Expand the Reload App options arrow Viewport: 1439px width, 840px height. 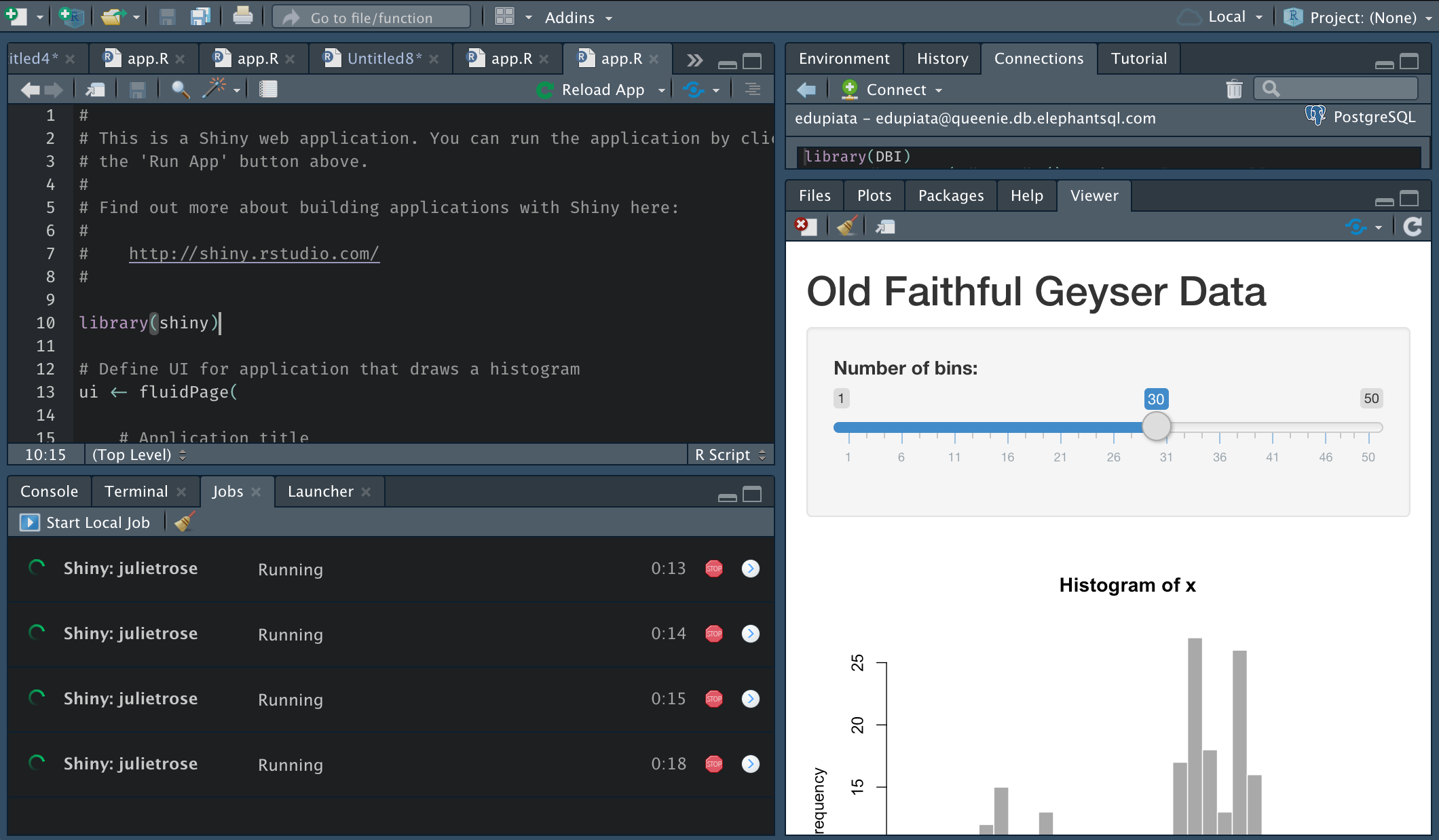pos(662,90)
